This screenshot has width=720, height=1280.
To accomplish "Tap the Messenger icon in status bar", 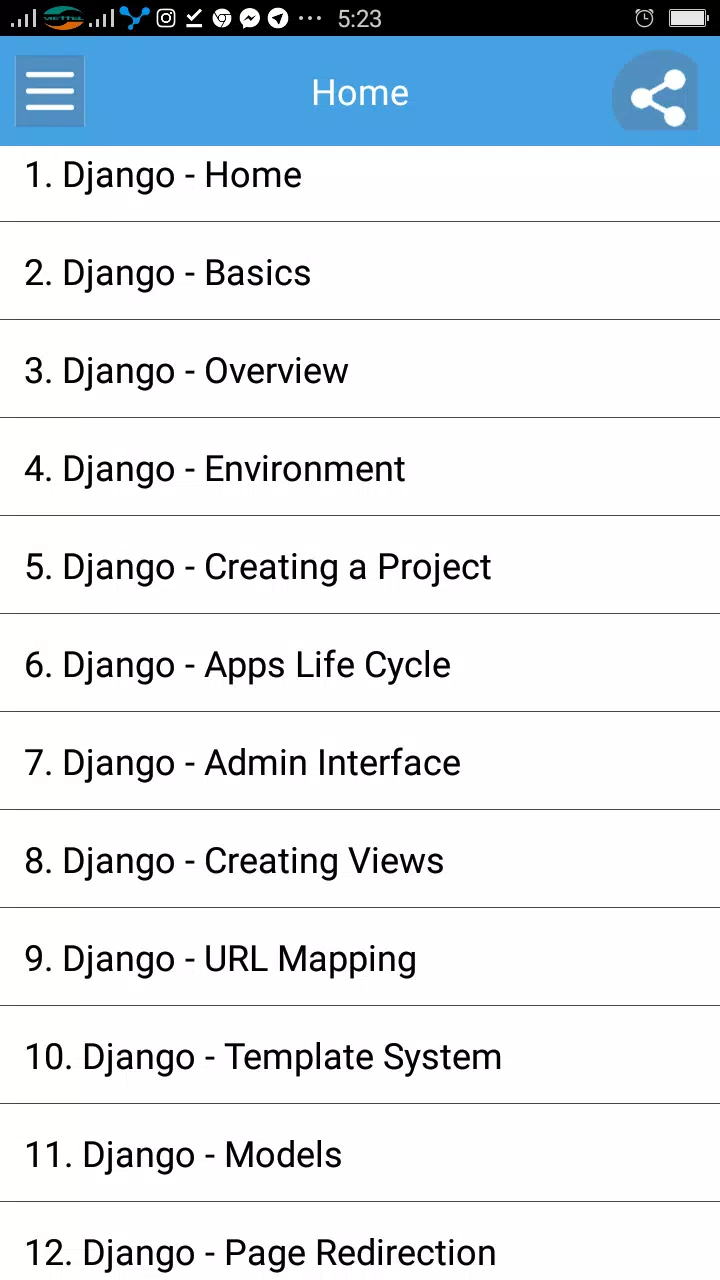I will coord(250,18).
